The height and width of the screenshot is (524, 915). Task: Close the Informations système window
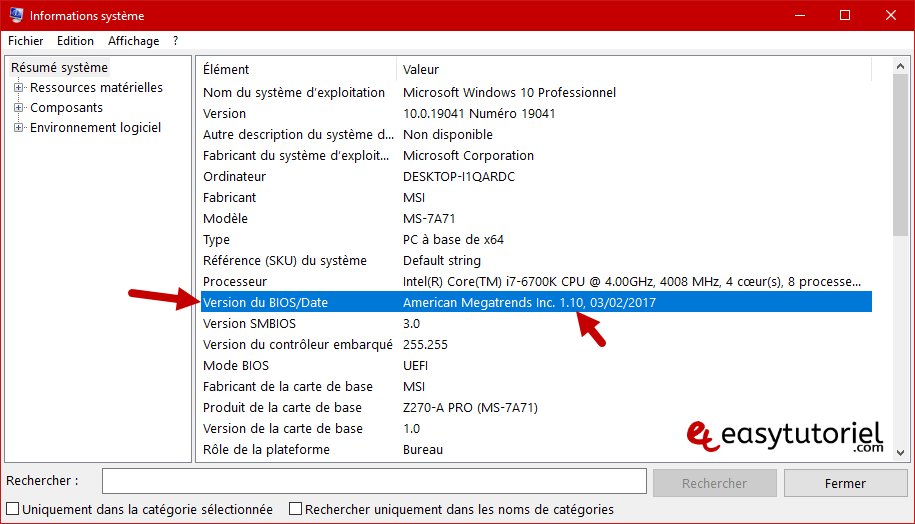(x=890, y=15)
